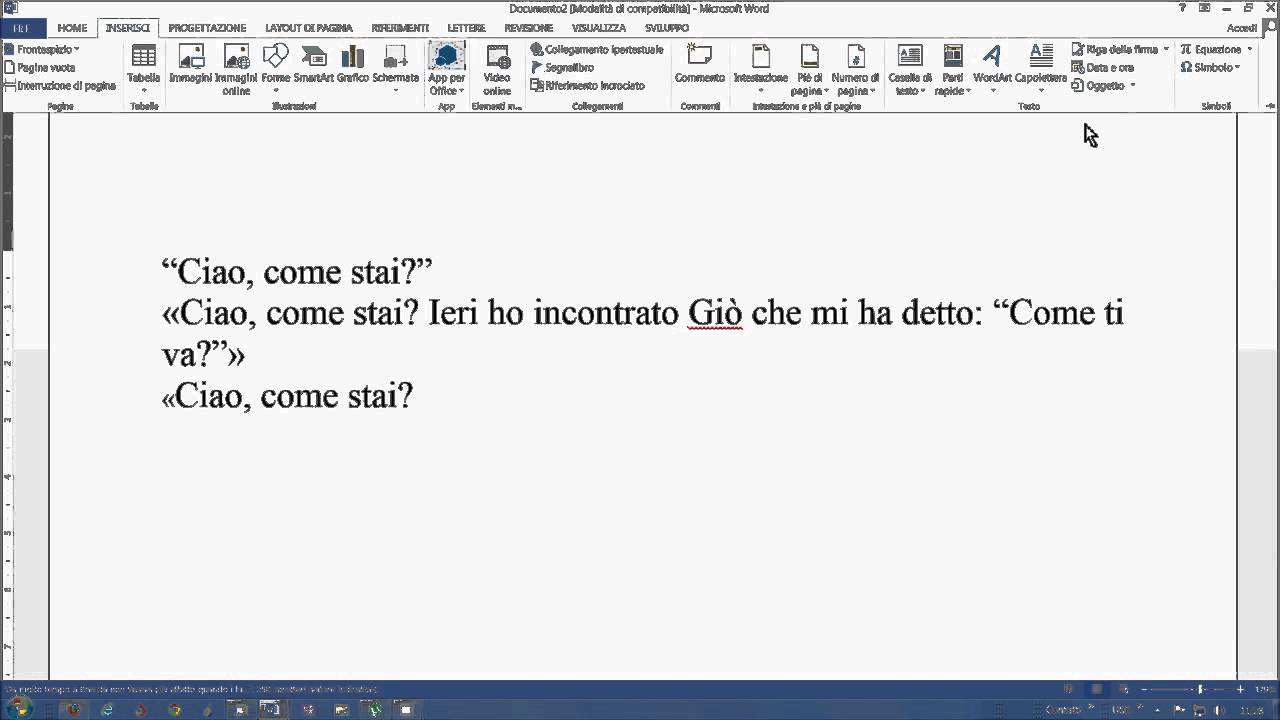Open the Capolettera drop cap menu

(x=1041, y=69)
